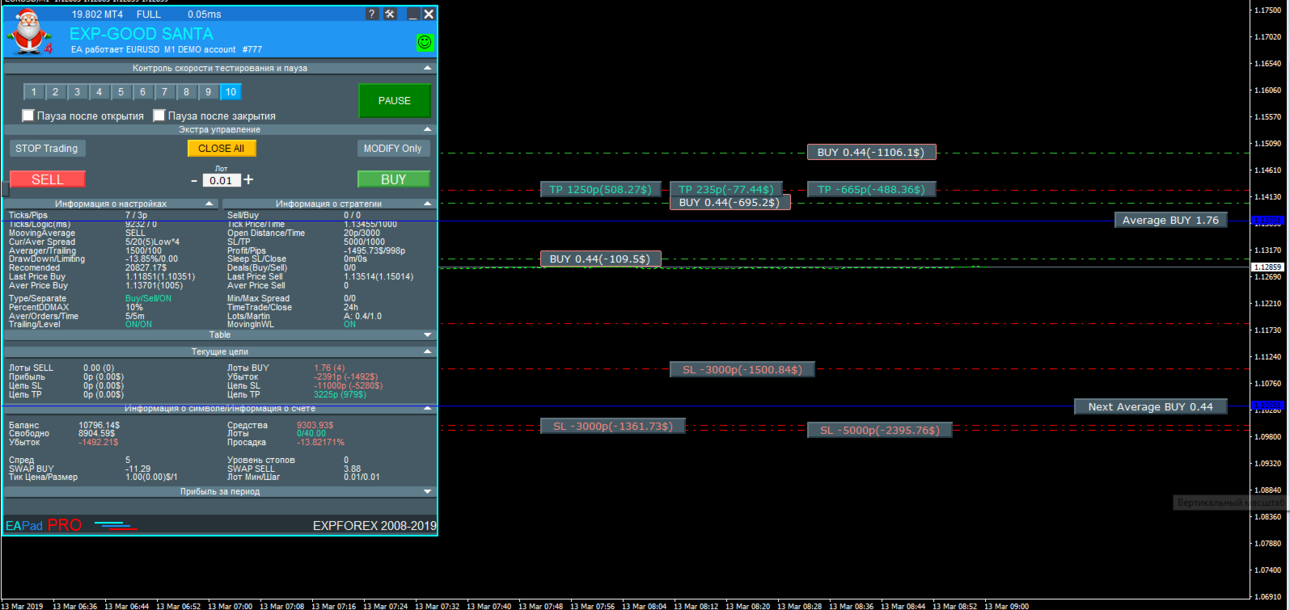Collapse the 'Экстра управление' section
Viewport: 1290px width, 610px height.
click(x=427, y=129)
